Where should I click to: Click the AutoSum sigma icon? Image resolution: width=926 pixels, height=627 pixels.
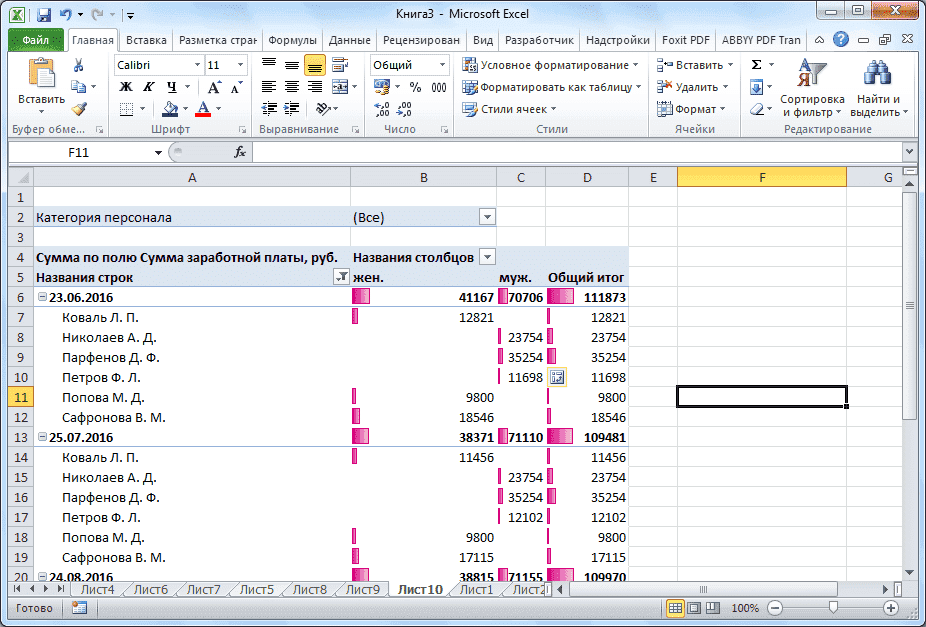tap(755, 63)
